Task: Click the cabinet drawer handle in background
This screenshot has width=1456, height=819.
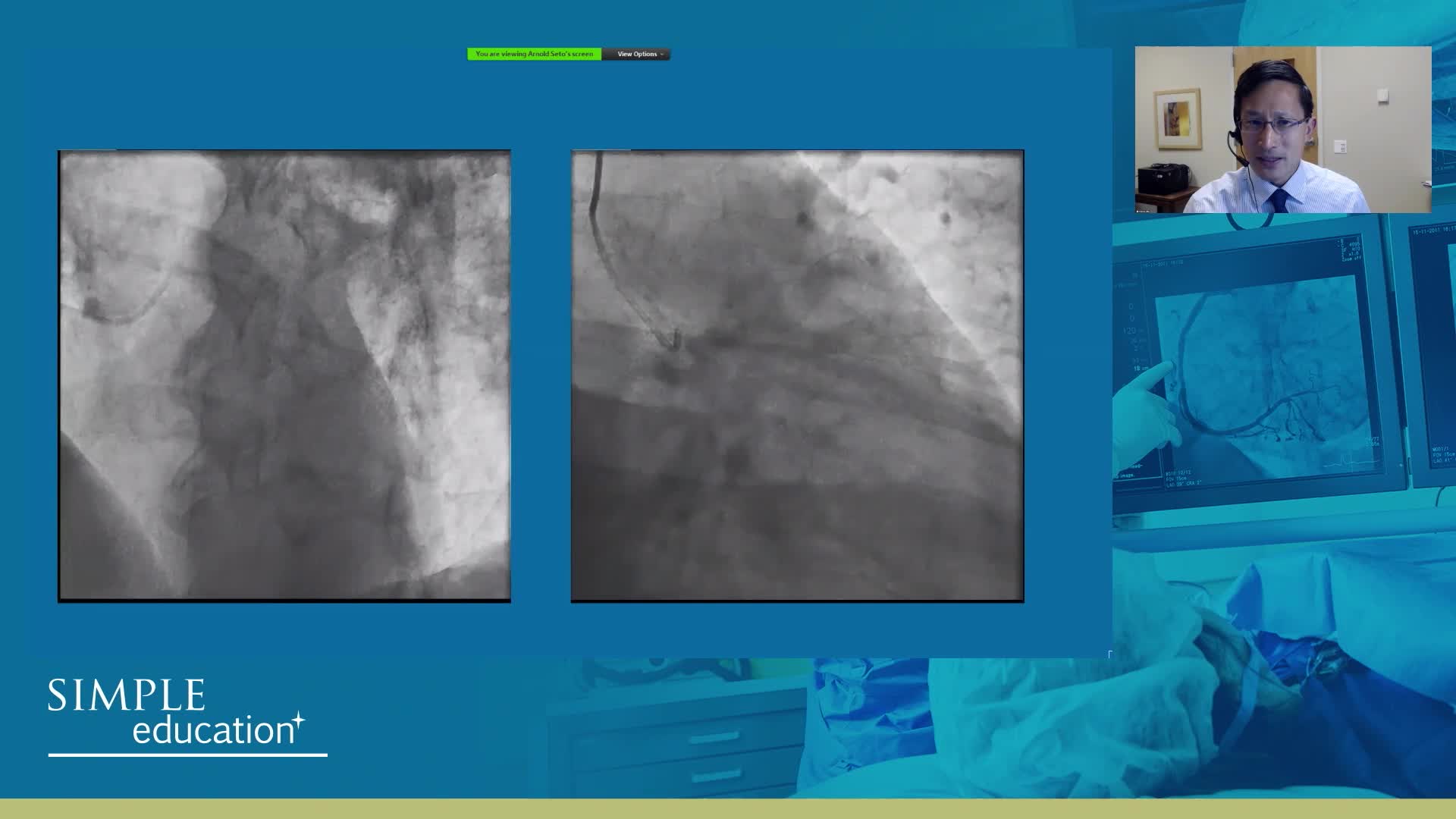Action: 714,737
